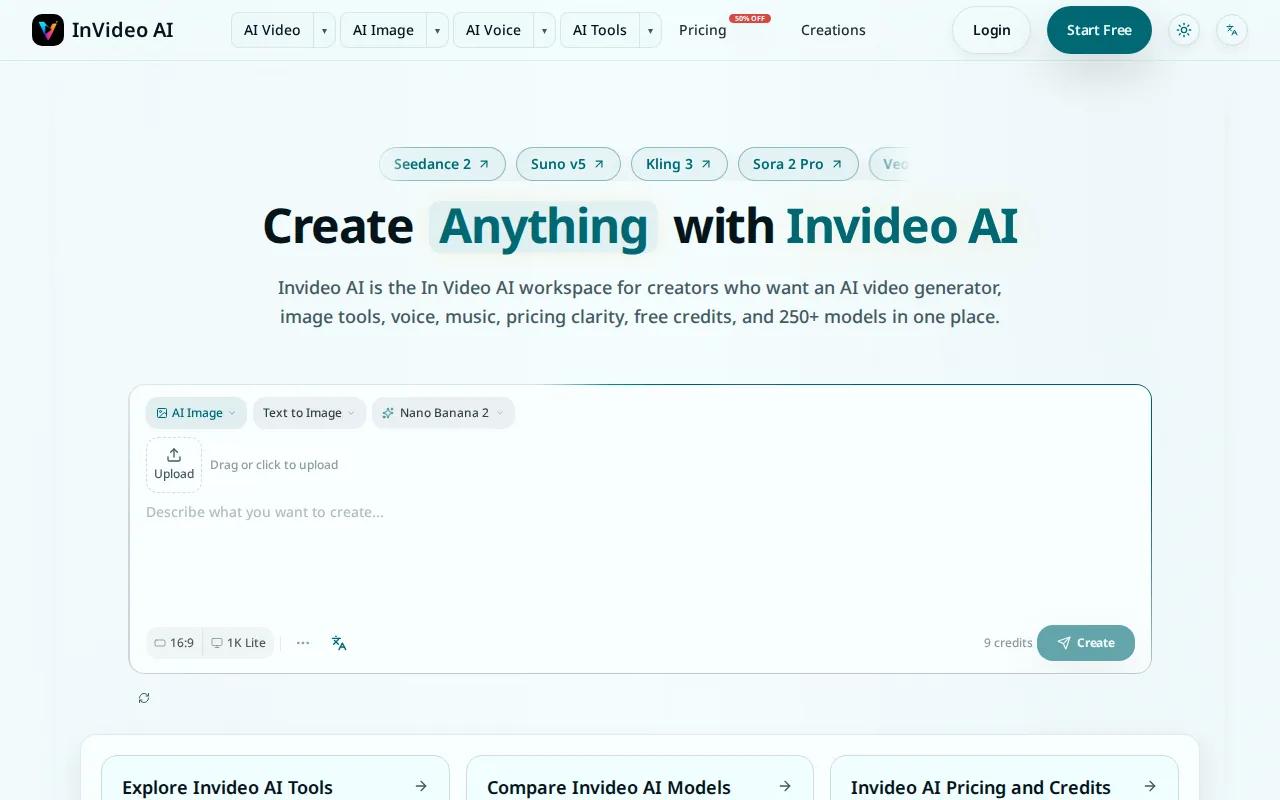Click the Login button
This screenshot has height=800, width=1280.
click(991, 30)
